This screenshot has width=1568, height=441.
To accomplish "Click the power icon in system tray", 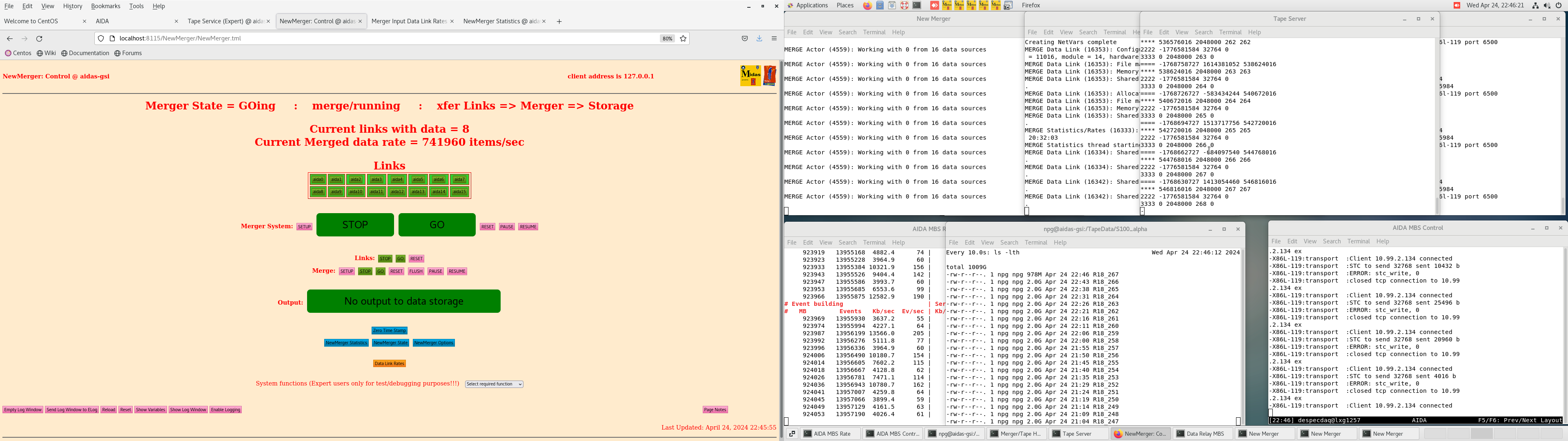I will coord(1558,5).
